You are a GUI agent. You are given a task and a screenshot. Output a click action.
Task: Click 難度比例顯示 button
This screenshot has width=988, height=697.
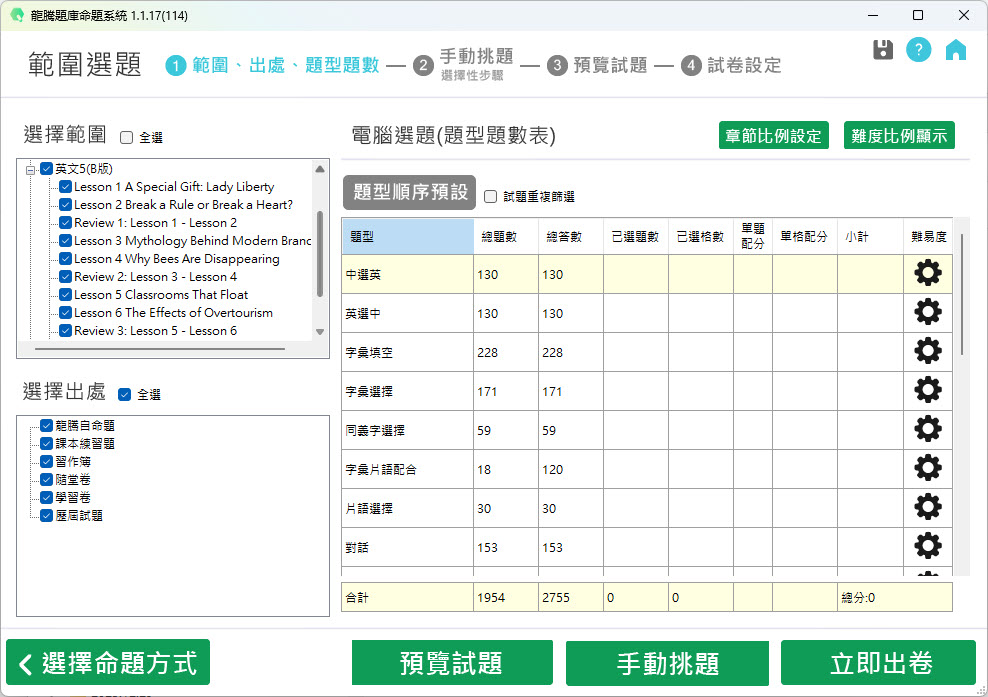(899, 135)
